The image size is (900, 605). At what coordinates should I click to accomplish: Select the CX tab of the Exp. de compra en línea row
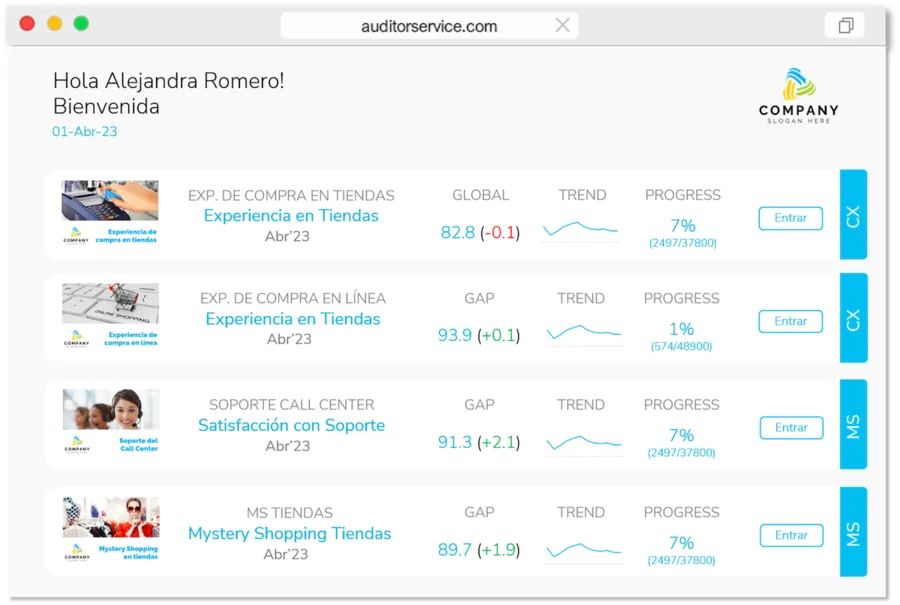(853, 318)
